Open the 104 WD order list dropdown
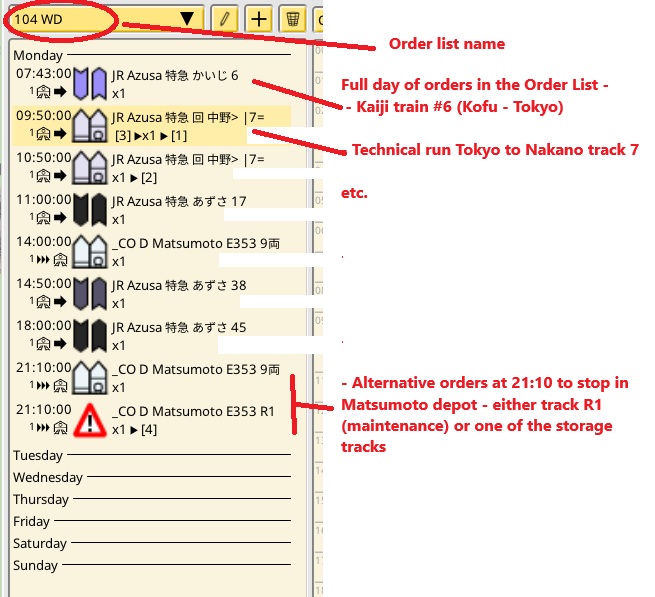This screenshot has width=655, height=597. pyautogui.click(x=106, y=19)
